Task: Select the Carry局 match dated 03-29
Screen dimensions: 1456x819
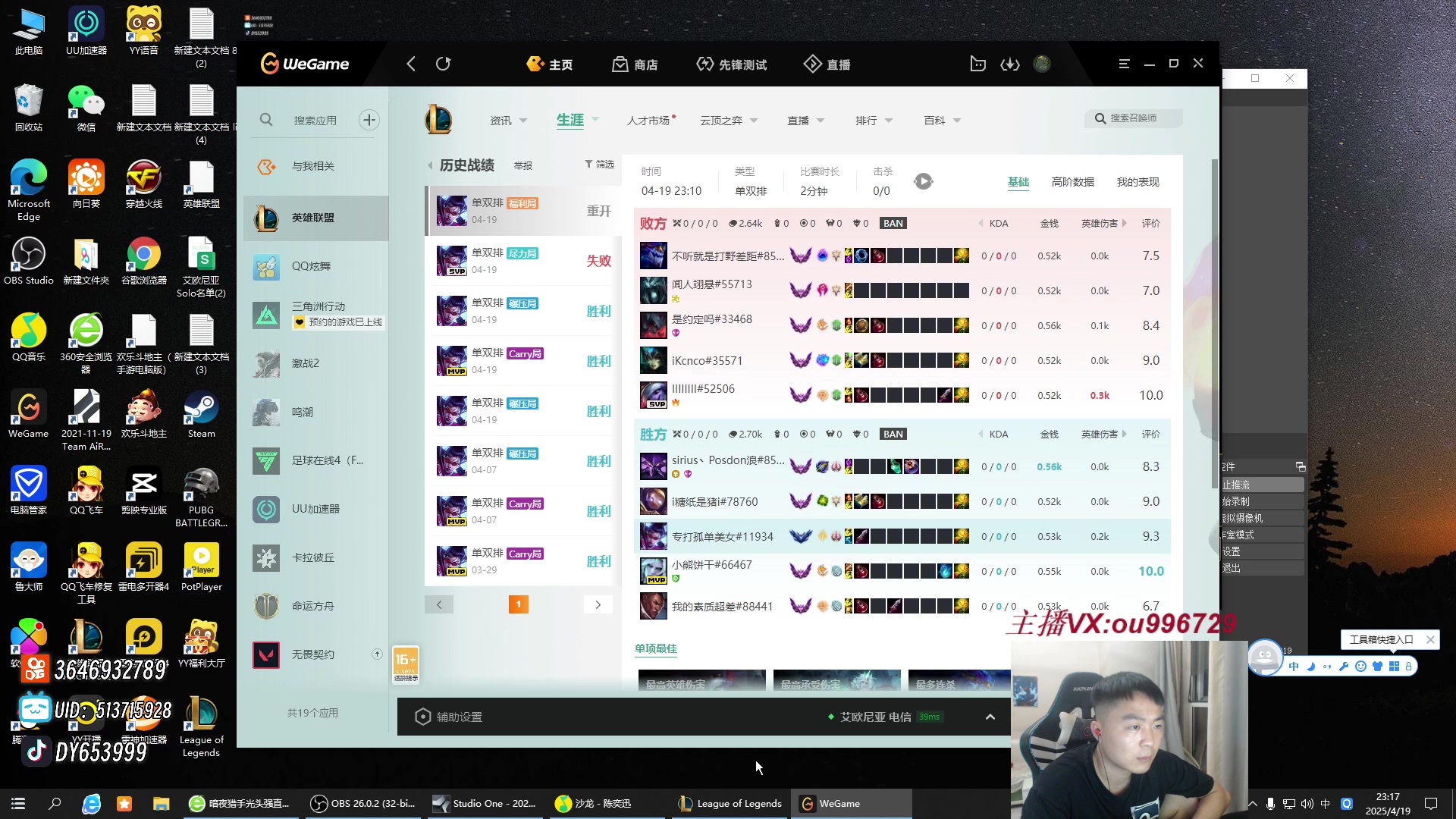Action: pyautogui.click(x=522, y=561)
